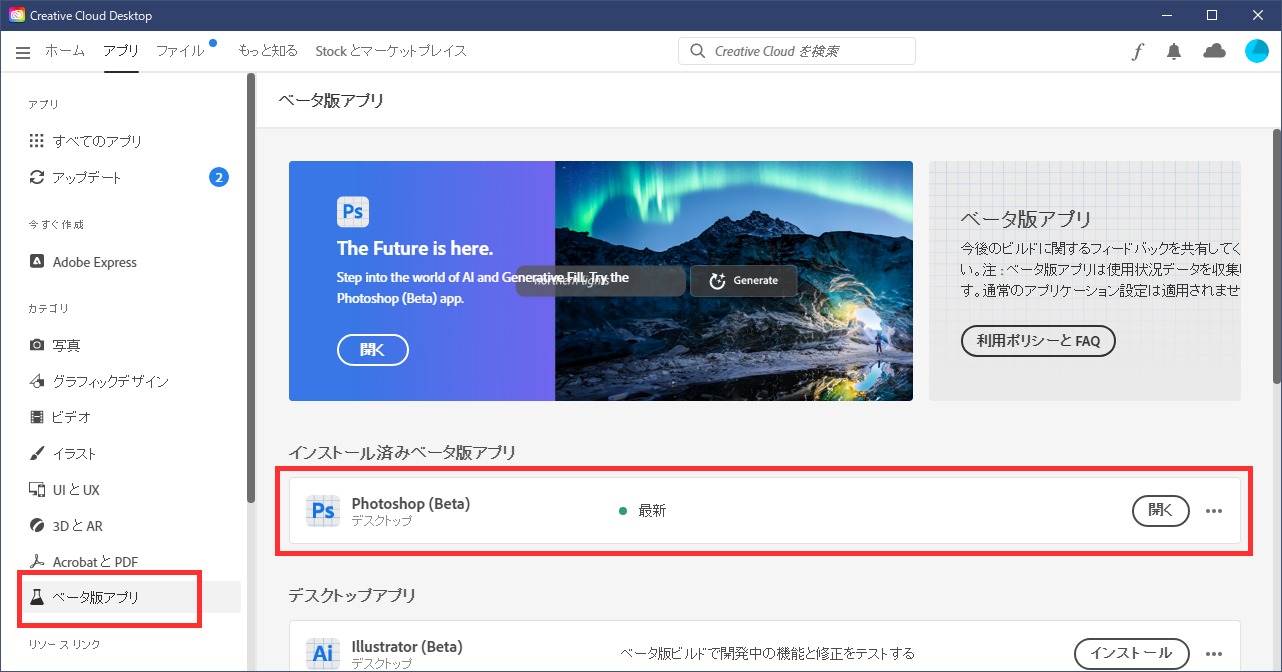Close the Creative Cloud Desktop window

(1258, 15)
